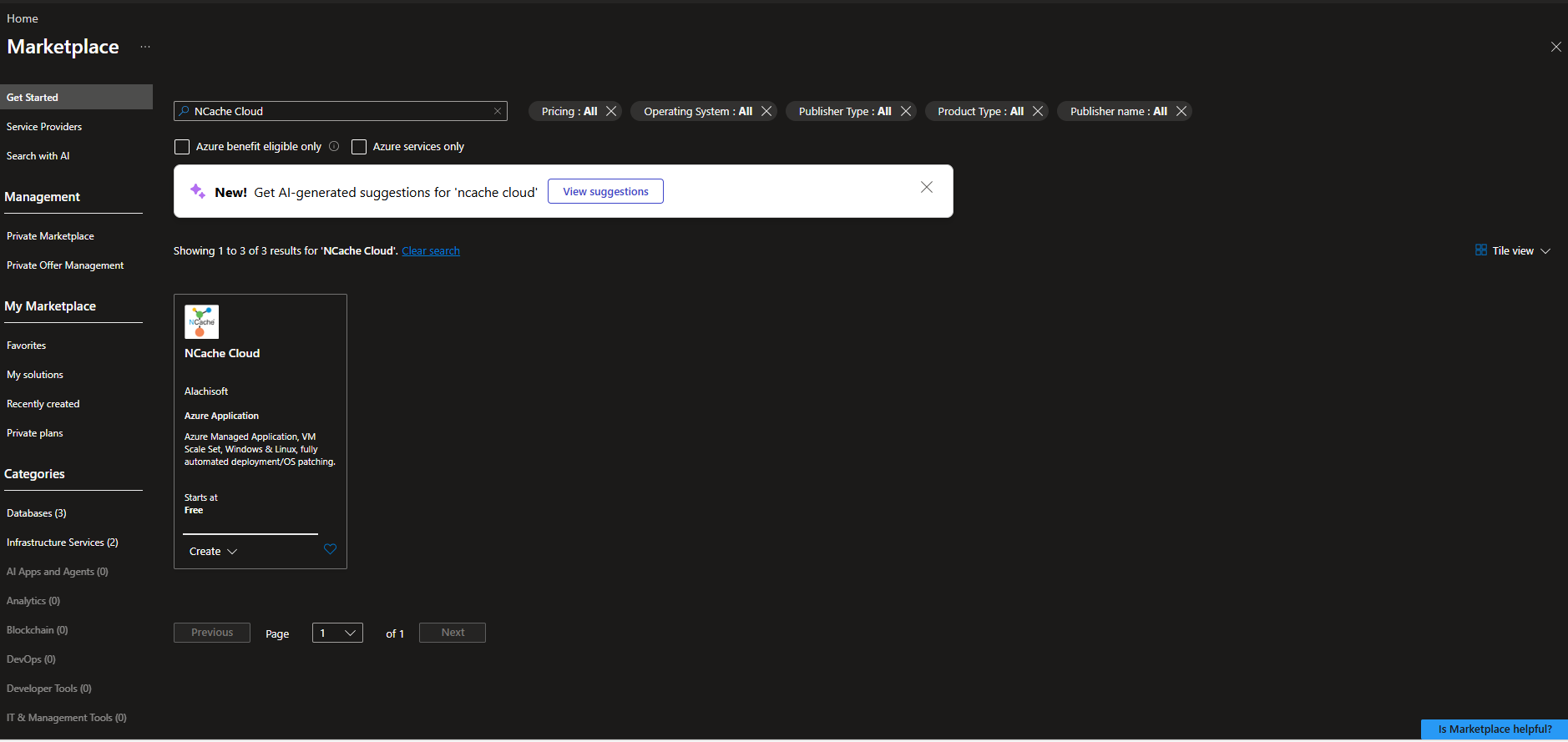This screenshot has width=1568, height=742.
Task: Open the page number dropdown
Action: [x=337, y=633]
